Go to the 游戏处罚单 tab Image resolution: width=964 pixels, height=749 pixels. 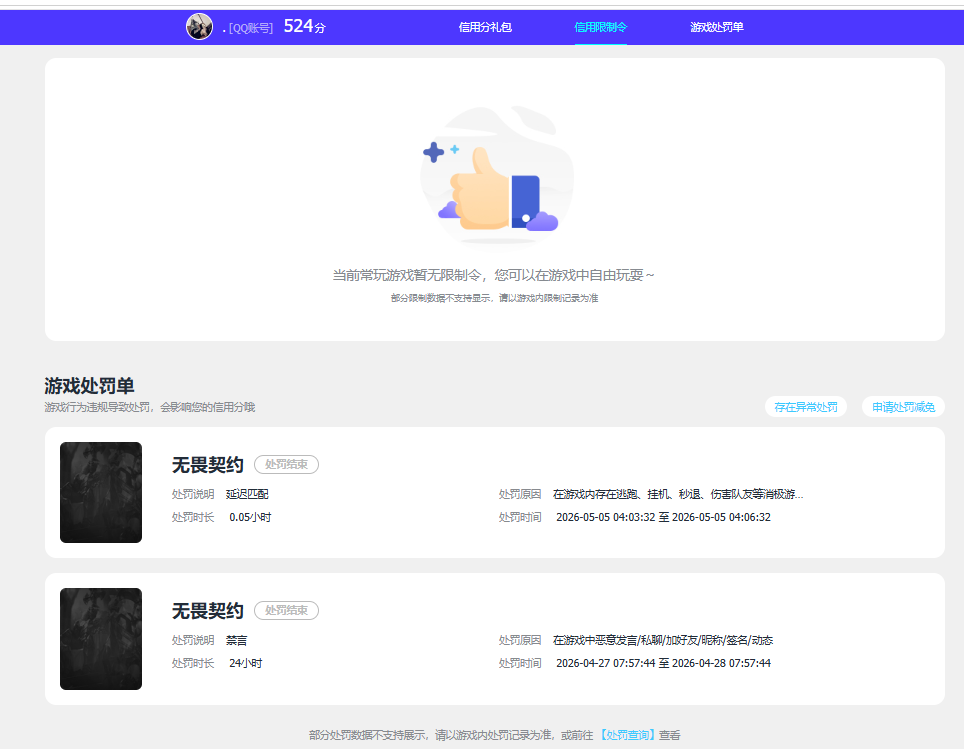717,27
